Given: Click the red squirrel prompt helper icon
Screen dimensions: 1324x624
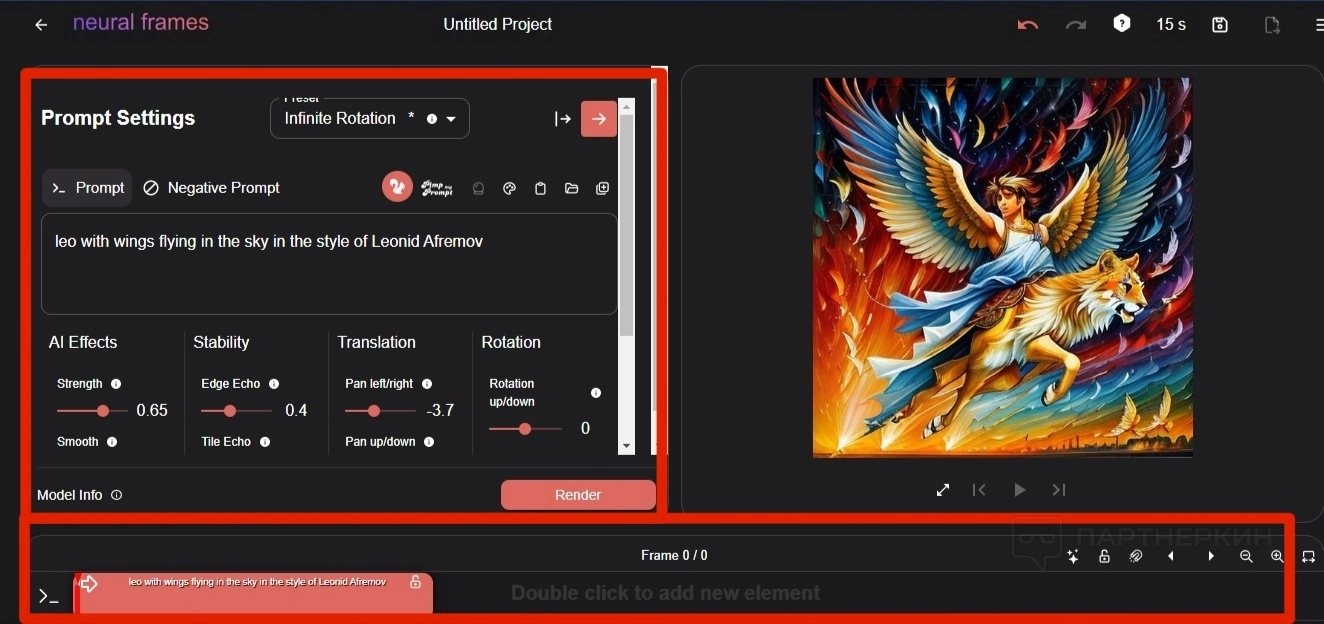Looking at the screenshot, I should 397,187.
